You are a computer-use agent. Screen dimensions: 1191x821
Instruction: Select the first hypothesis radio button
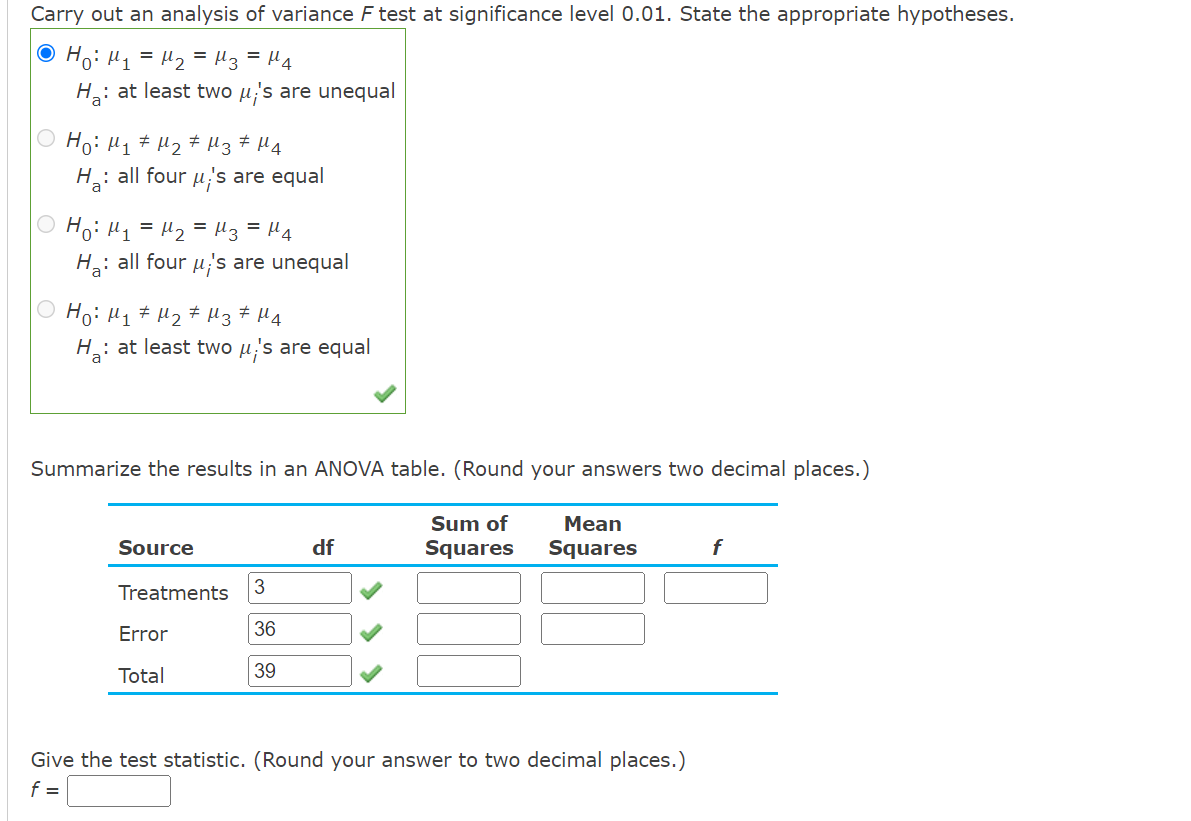(44, 56)
